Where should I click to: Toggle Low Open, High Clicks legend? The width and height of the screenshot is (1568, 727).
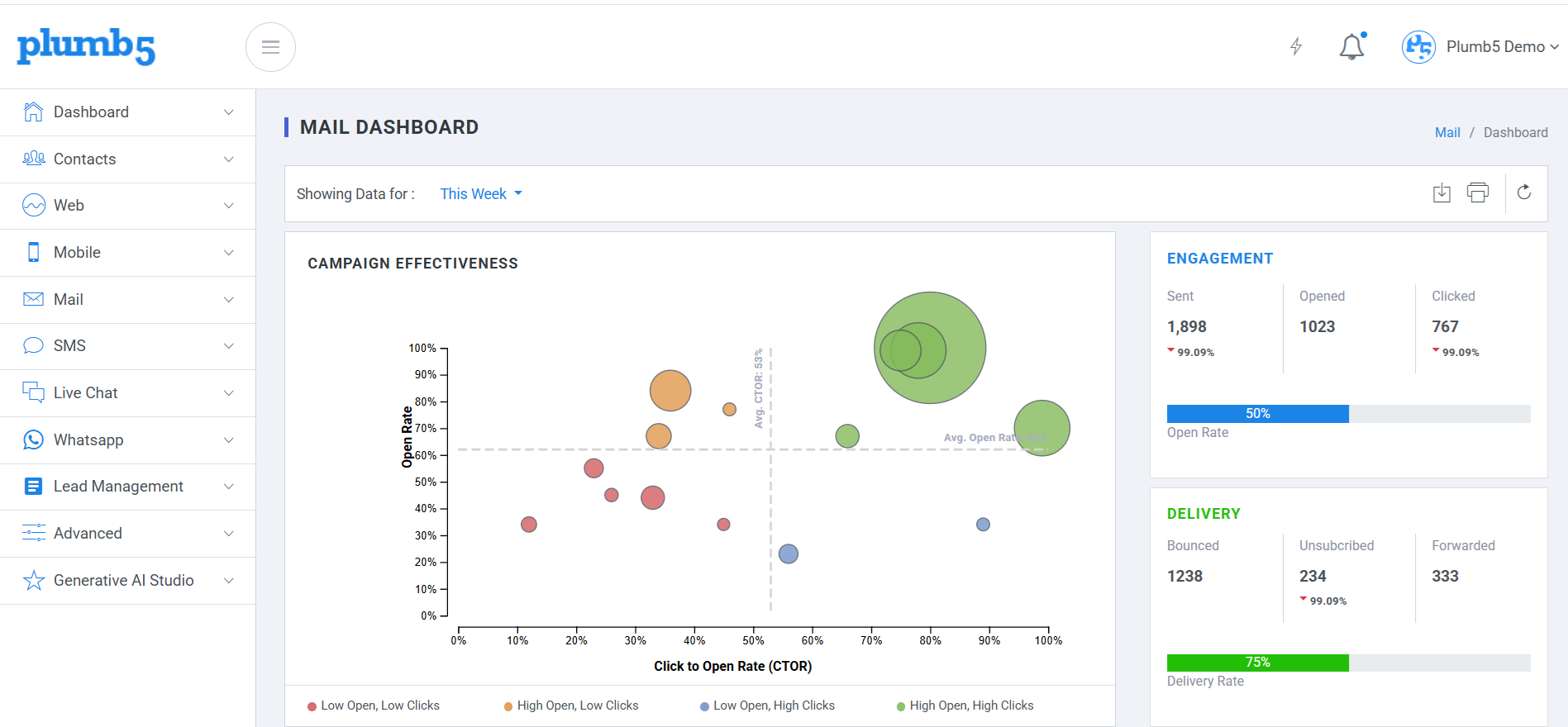point(767,706)
